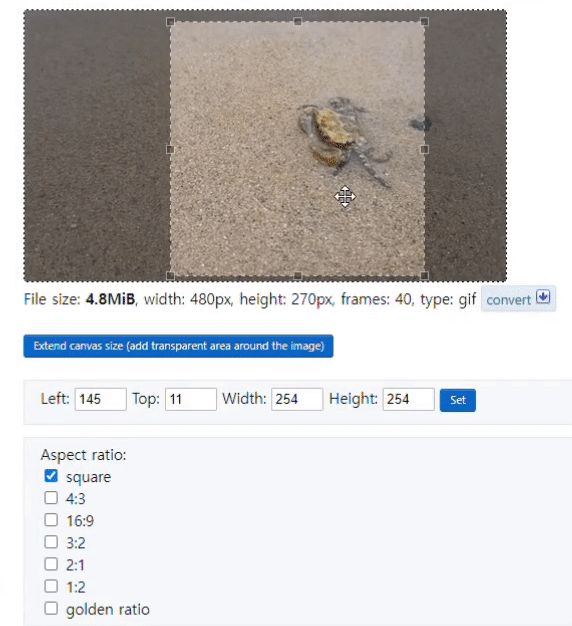Uncheck the square aspect ratio
Screen dimensions: 572x626
[51, 476]
